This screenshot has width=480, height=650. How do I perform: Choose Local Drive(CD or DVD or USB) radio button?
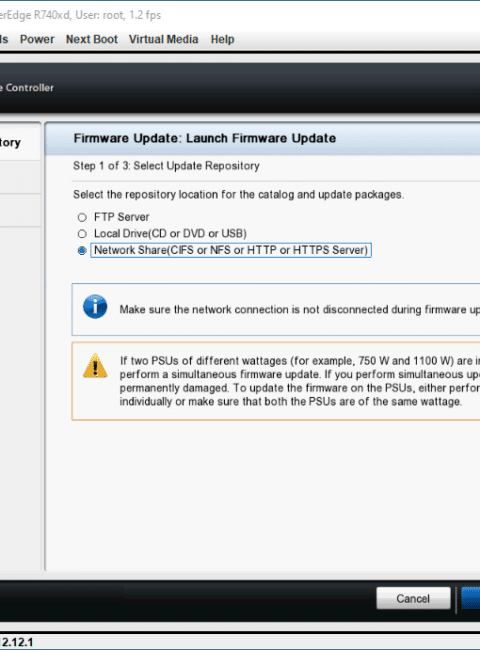coord(82,234)
